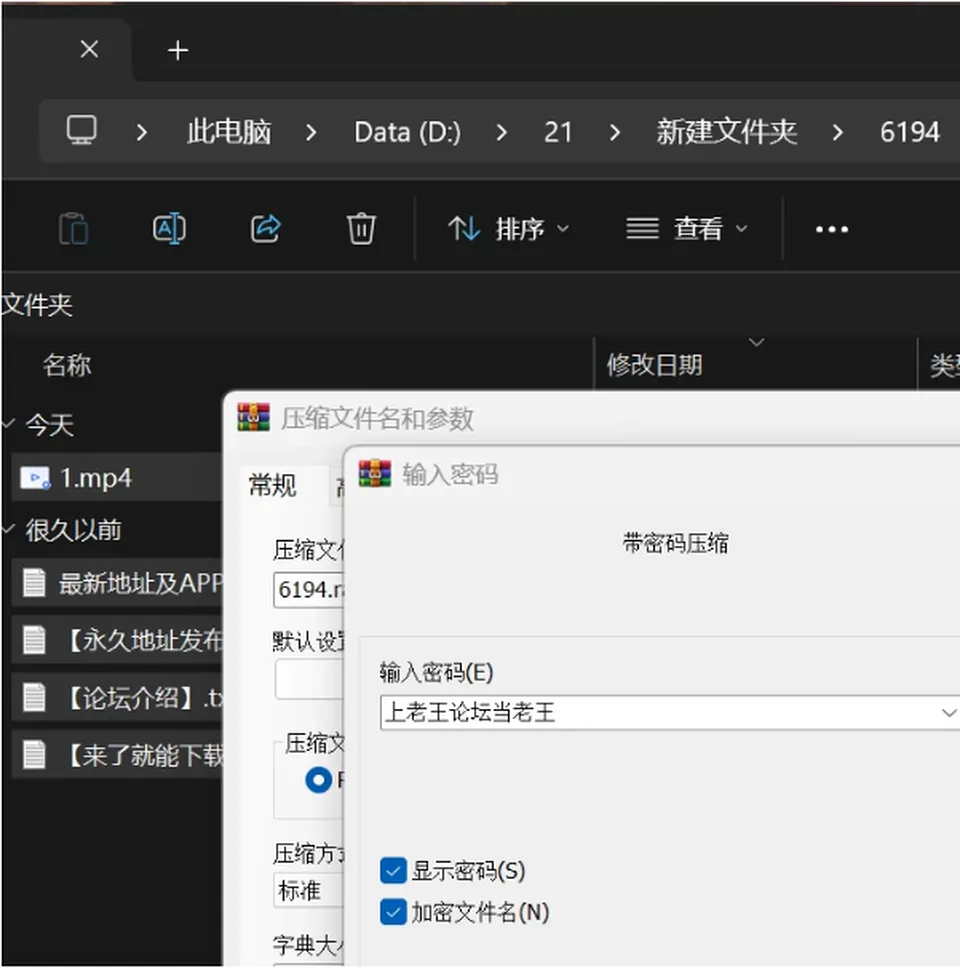Screen dimensions: 960x968
Task: Navigate to 此电脑 in the breadcrumb
Action: coord(229,132)
